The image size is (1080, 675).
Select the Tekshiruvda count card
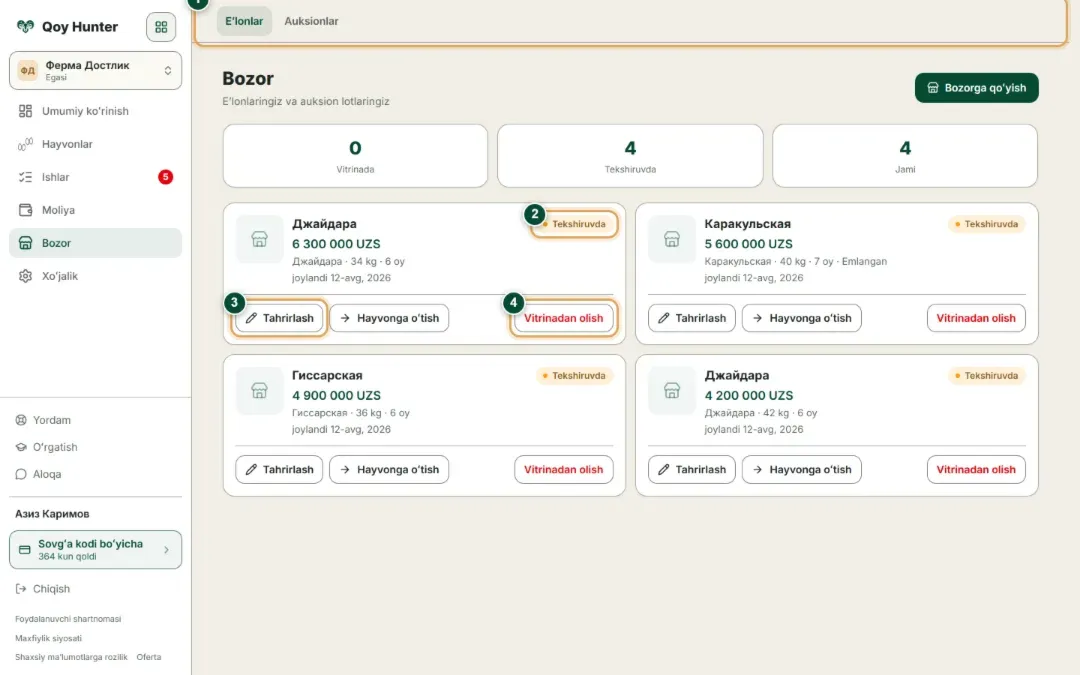(630, 156)
